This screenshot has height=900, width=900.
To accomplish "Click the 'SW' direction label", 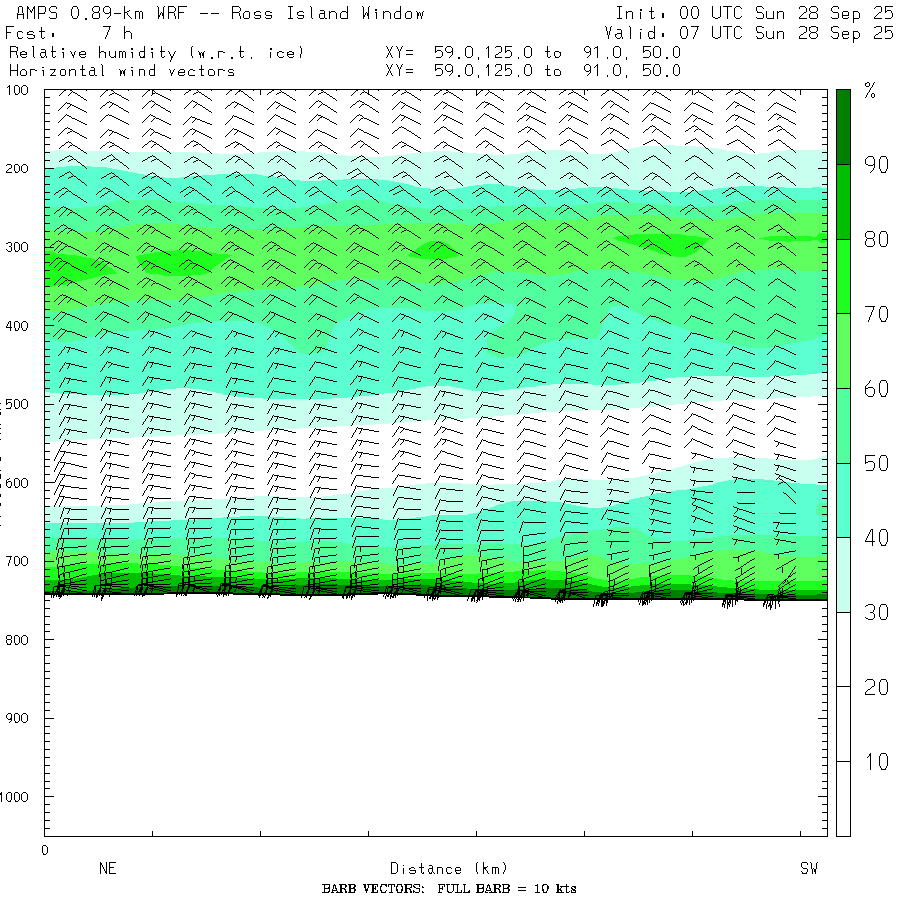I will tap(809, 868).
